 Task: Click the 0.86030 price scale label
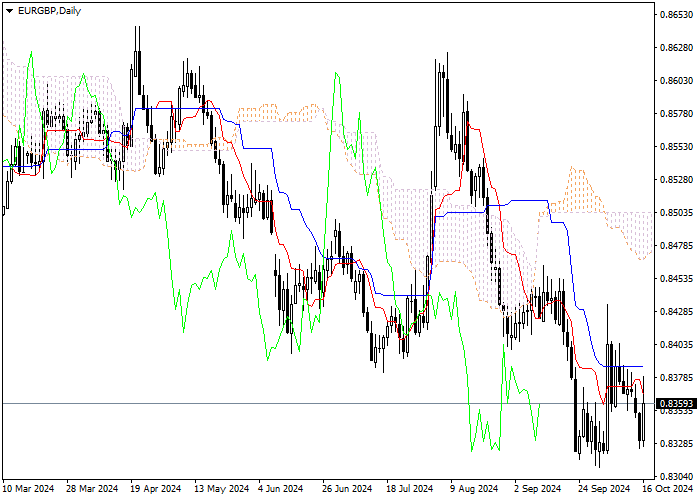click(677, 81)
